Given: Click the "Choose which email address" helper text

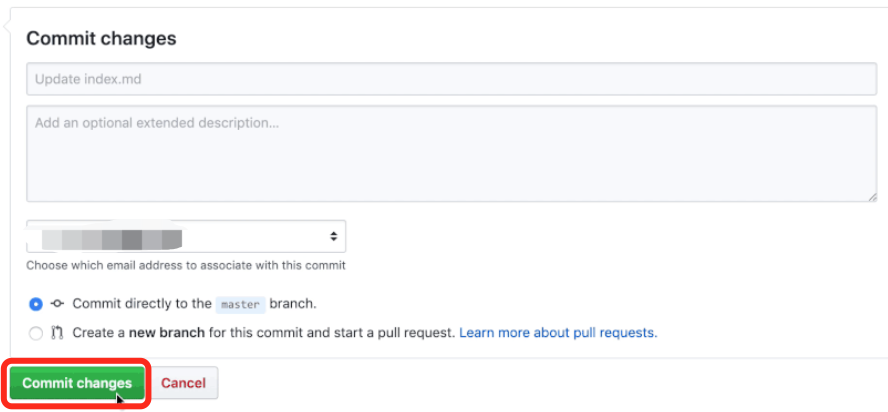Looking at the screenshot, I should point(186,266).
